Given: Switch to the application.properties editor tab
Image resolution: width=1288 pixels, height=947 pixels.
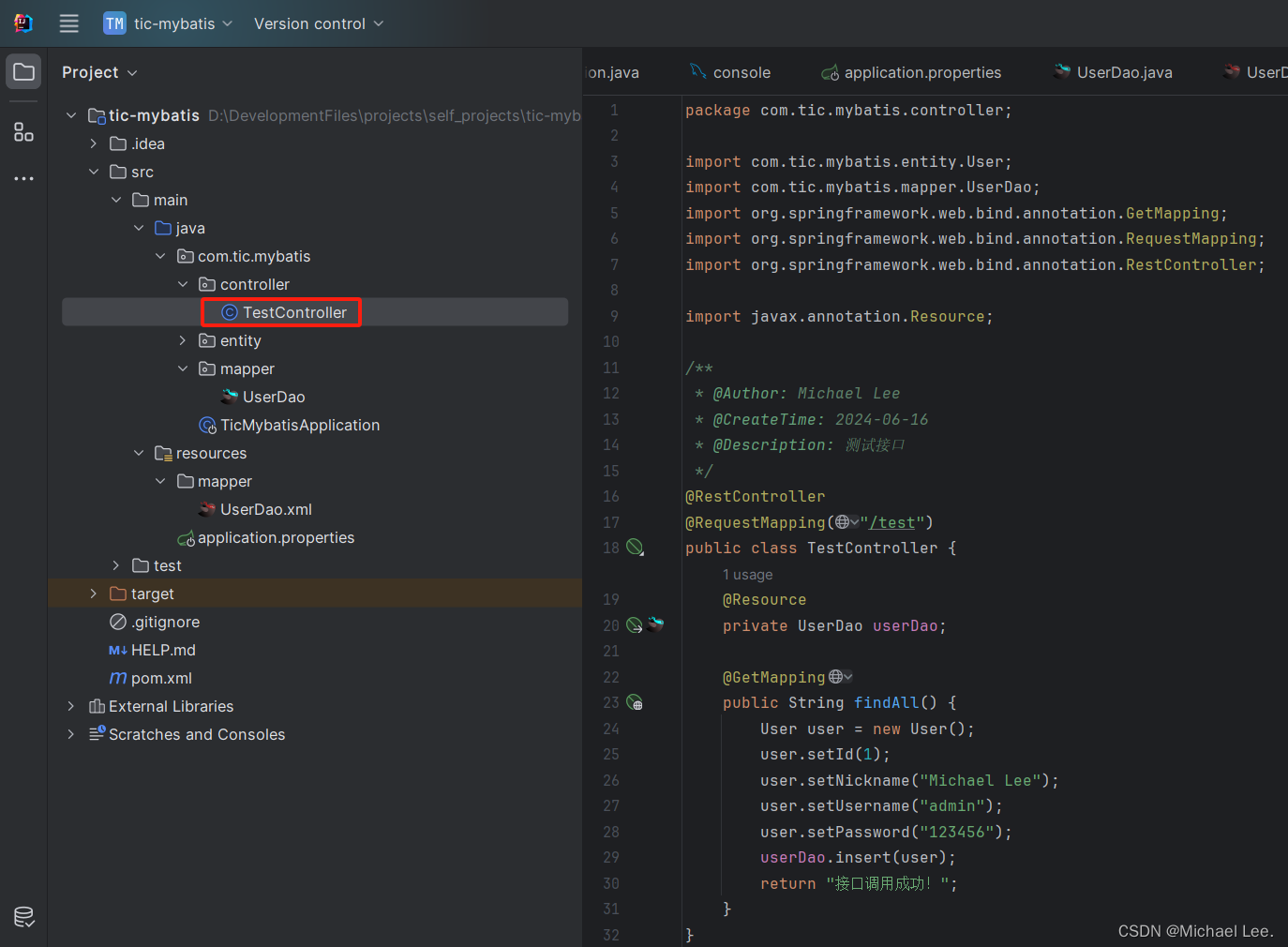Looking at the screenshot, I should [x=911, y=72].
